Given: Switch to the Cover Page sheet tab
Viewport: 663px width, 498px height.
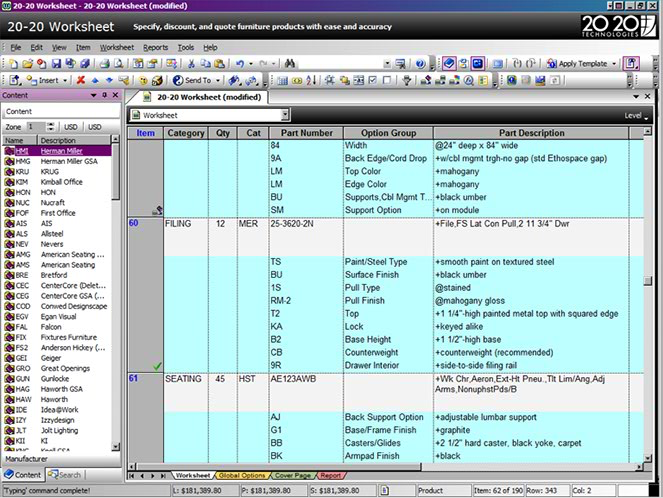Looking at the screenshot, I should click(x=293, y=476).
